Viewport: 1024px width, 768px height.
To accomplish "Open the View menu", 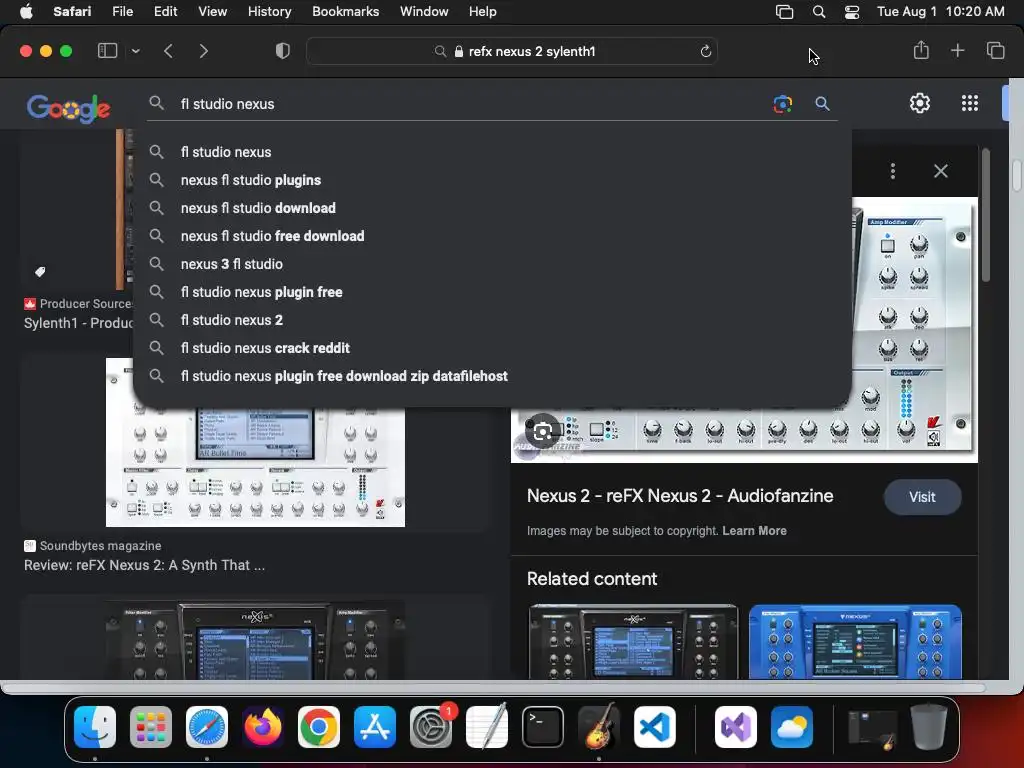I will coord(212,11).
